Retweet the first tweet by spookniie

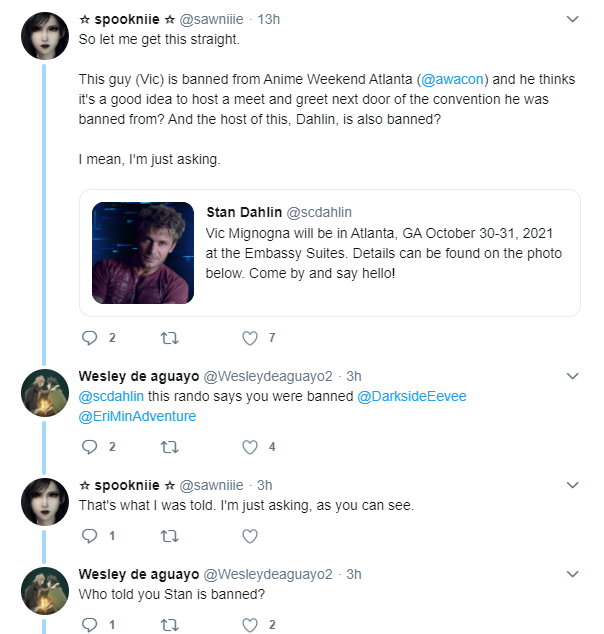coord(169,338)
